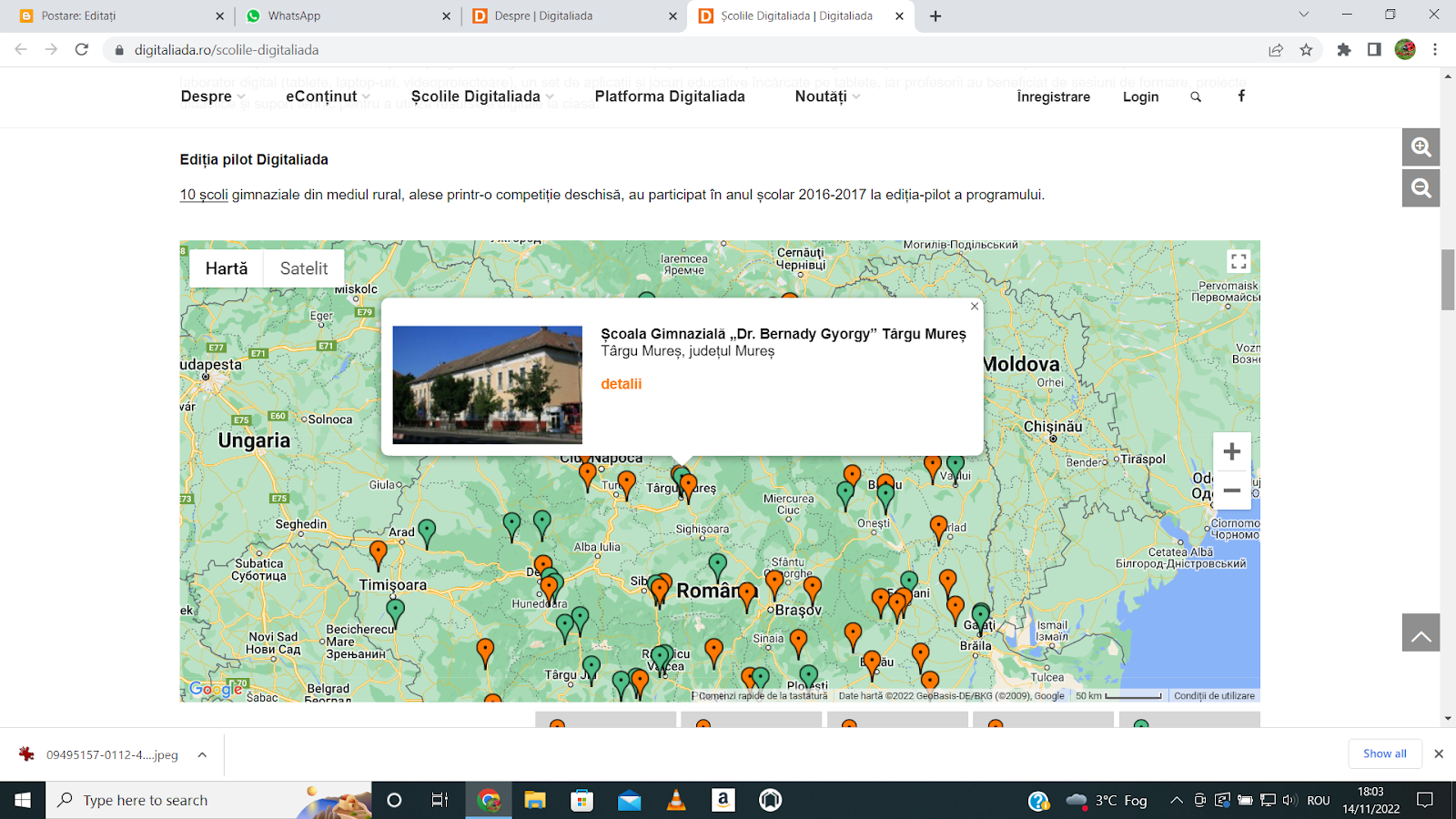This screenshot has height=819, width=1456.
Task: Close the school info popup on the map
Action: tap(975, 307)
